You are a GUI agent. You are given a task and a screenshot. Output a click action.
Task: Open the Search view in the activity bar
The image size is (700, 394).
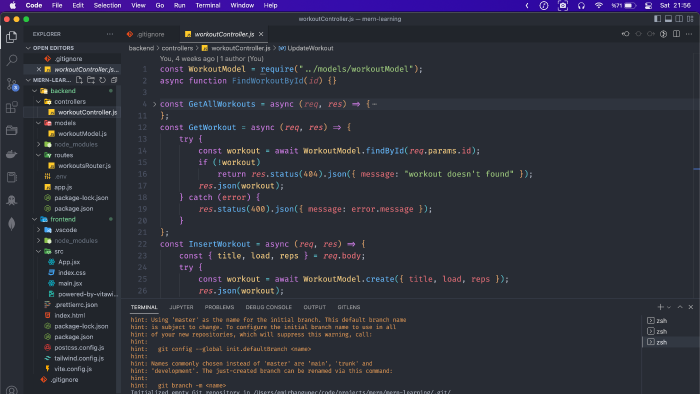12,60
